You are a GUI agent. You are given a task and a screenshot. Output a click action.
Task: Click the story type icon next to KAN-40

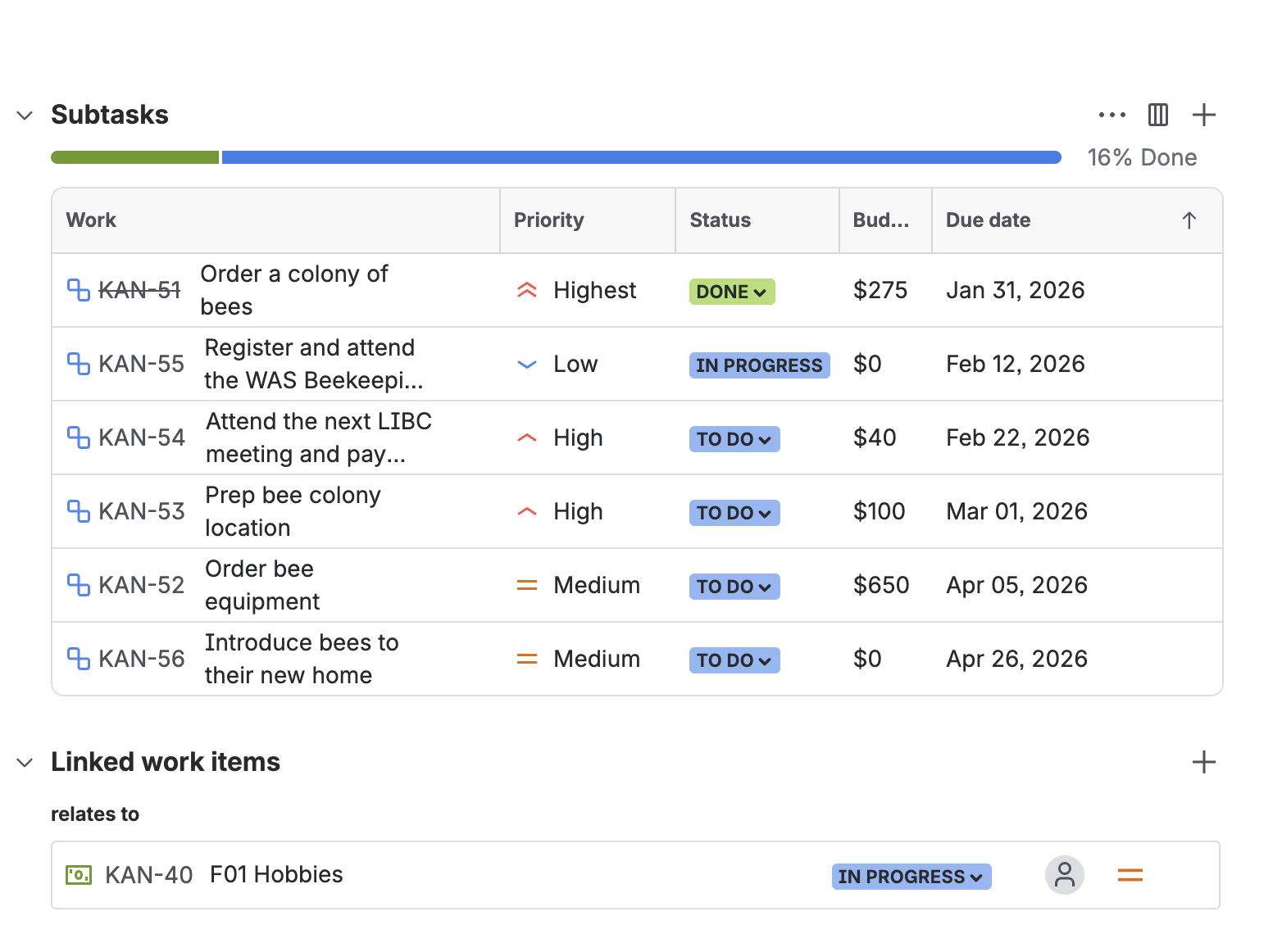pyautogui.click(x=78, y=875)
